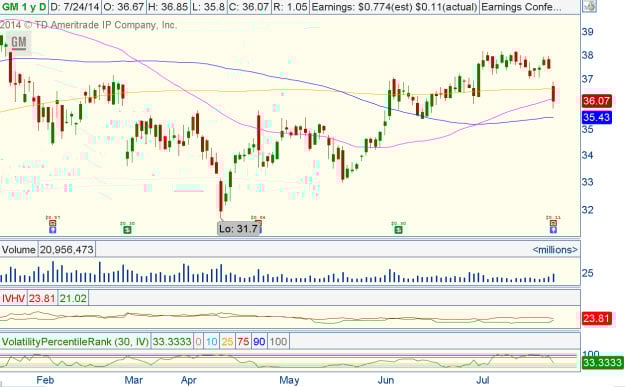The height and width of the screenshot is (387, 625).
Task: Select the IVHV value 21.02
Action: [73, 299]
